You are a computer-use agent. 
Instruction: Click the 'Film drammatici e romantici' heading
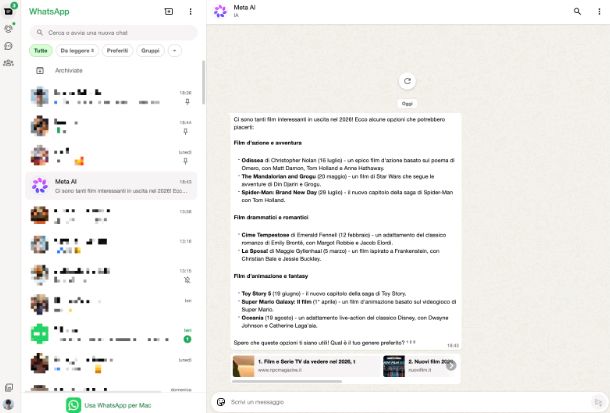[x=271, y=217]
